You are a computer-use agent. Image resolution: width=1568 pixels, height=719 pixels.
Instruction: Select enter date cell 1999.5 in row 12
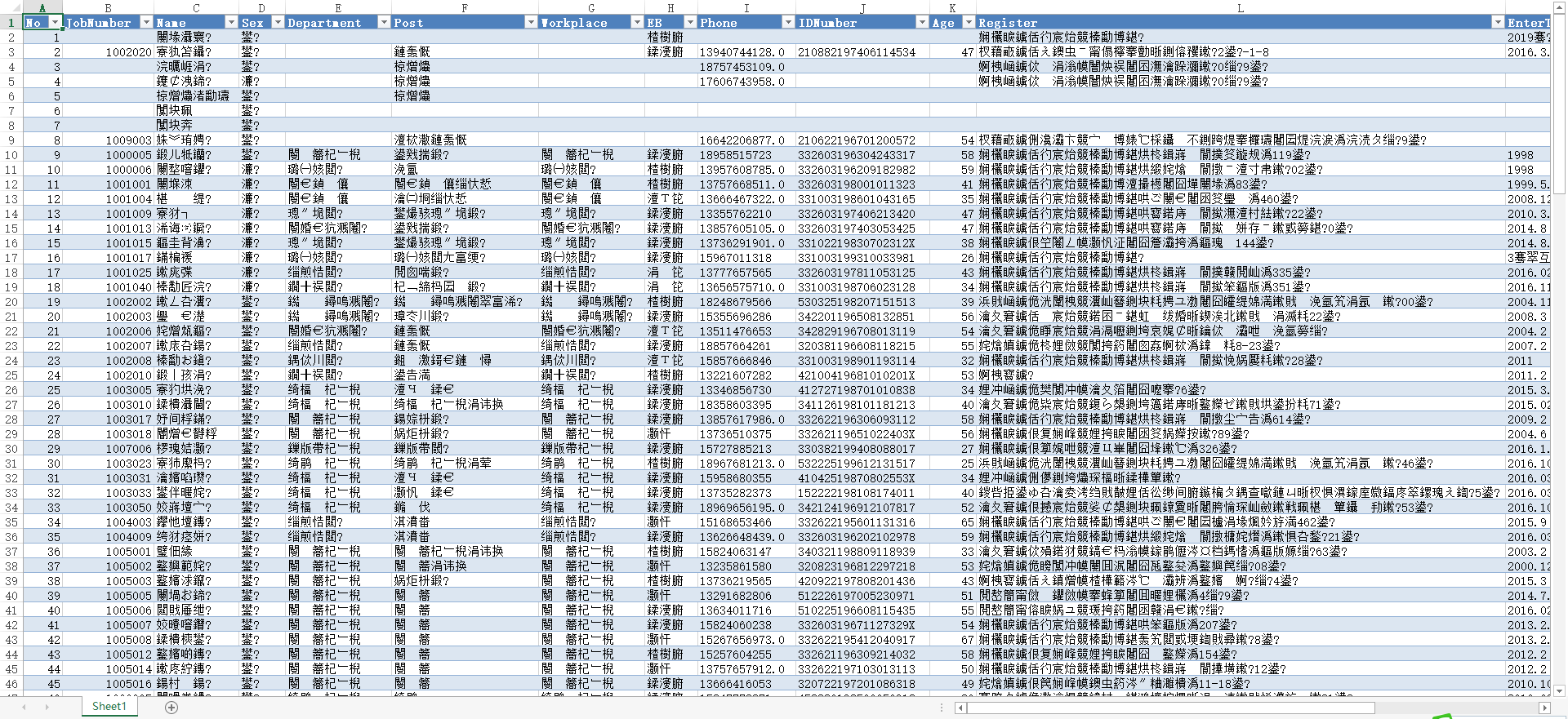[1528, 184]
